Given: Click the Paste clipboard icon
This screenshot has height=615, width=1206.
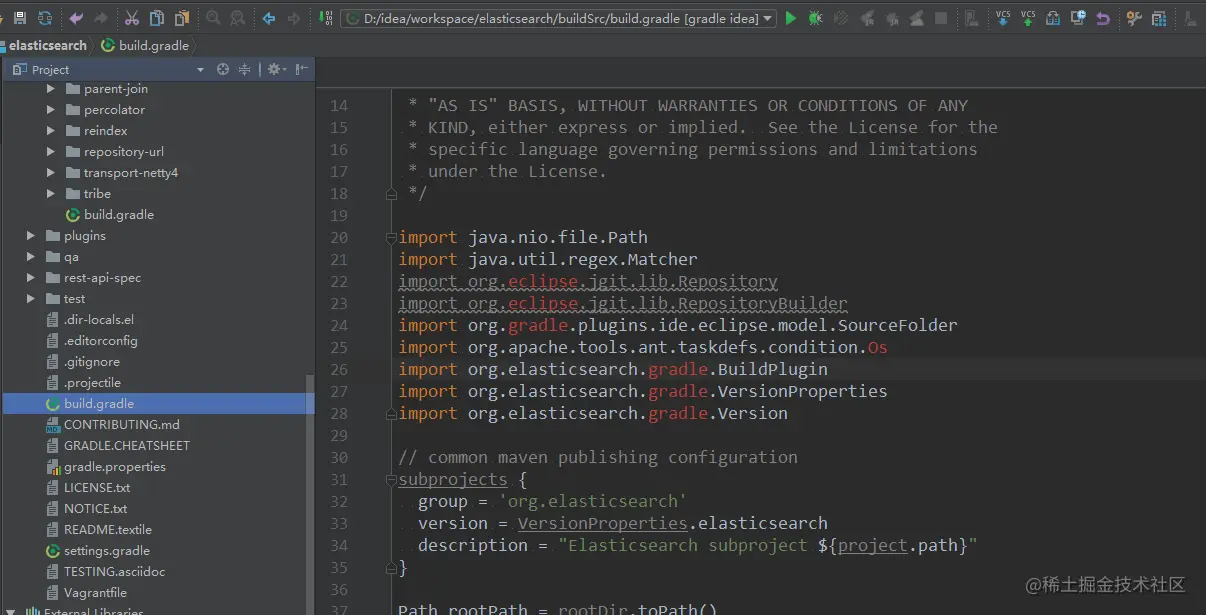Looking at the screenshot, I should 181,18.
